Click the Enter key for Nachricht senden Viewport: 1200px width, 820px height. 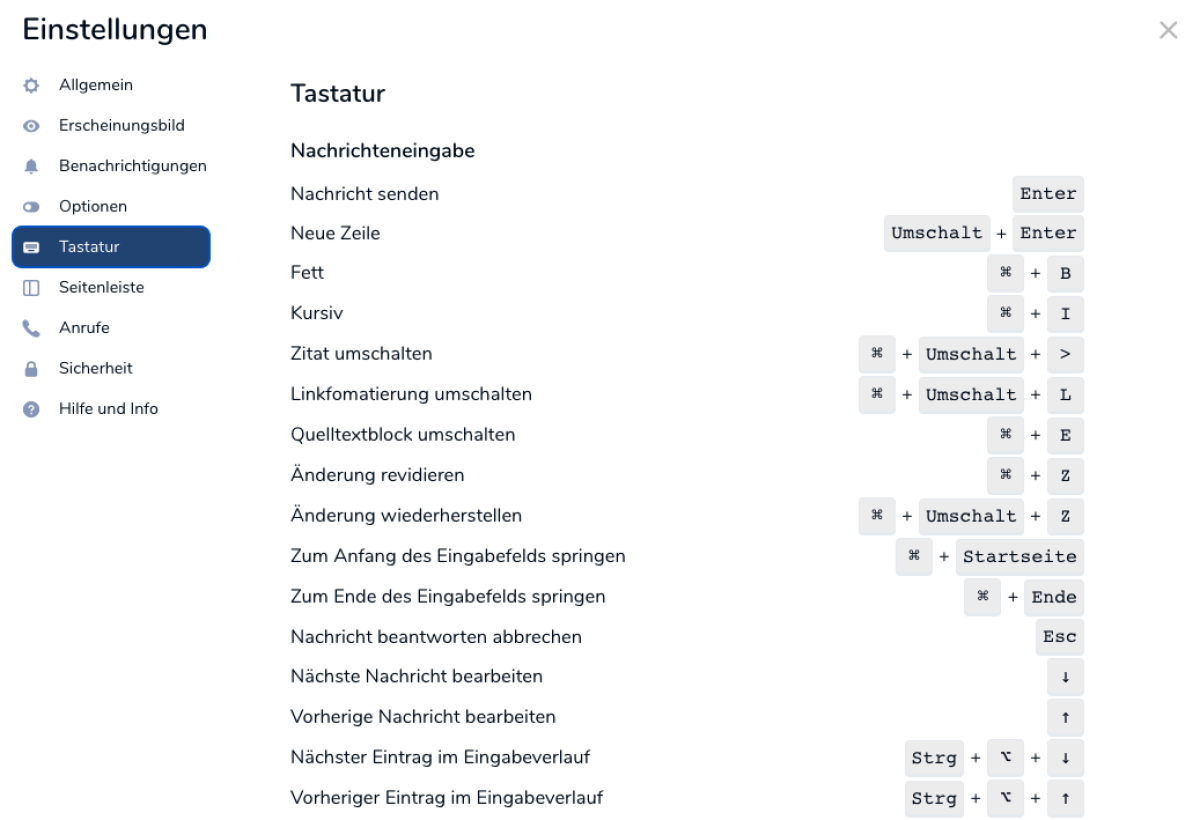point(1048,194)
